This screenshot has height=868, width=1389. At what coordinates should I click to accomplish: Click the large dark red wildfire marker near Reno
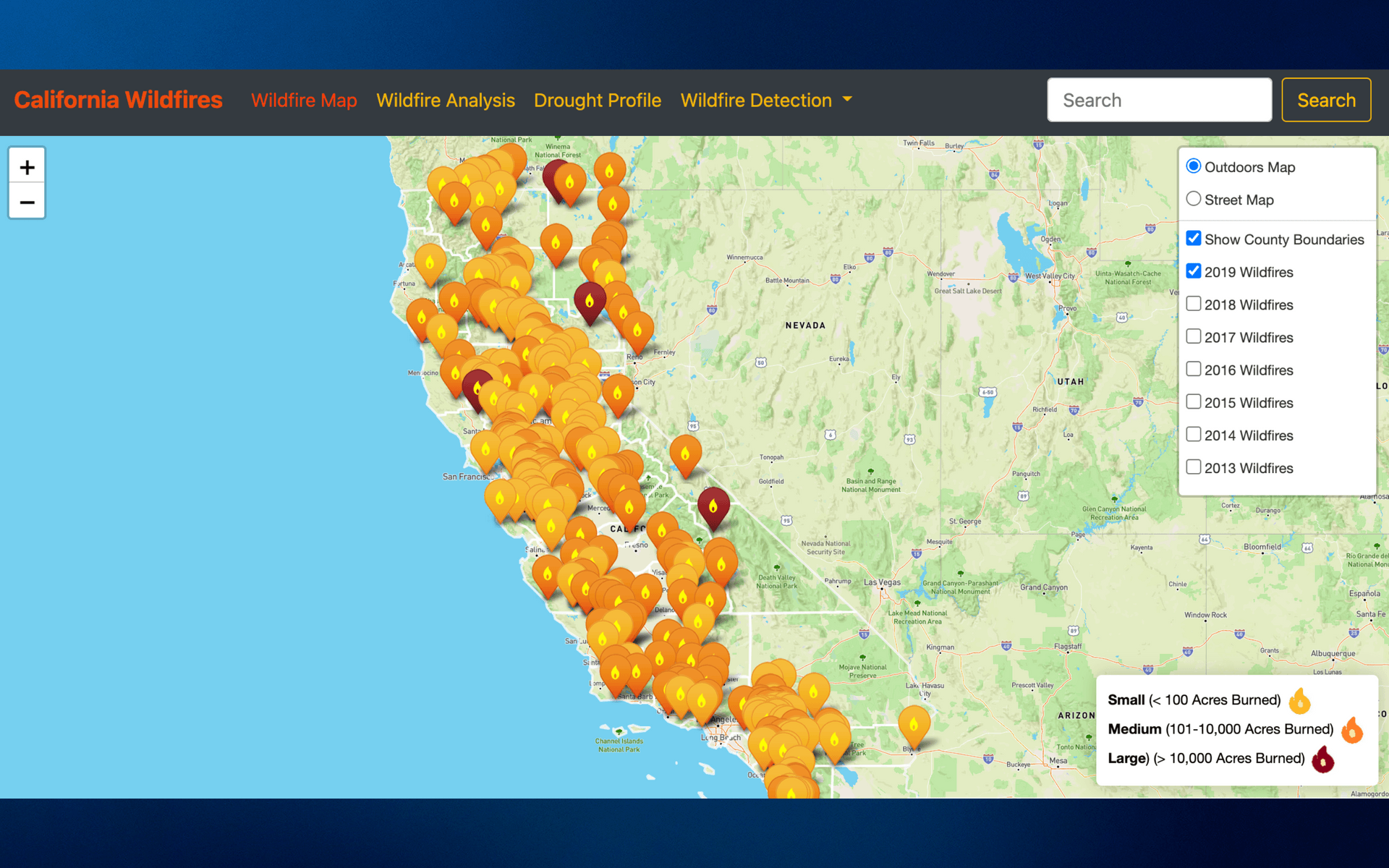click(x=590, y=303)
